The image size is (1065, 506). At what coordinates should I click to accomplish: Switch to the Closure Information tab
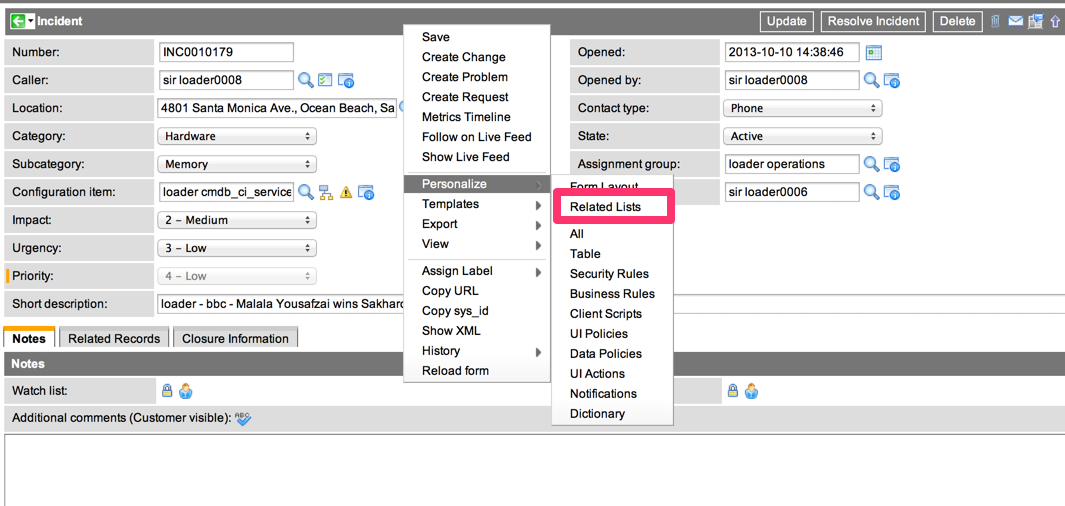pyautogui.click(x=235, y=339)
